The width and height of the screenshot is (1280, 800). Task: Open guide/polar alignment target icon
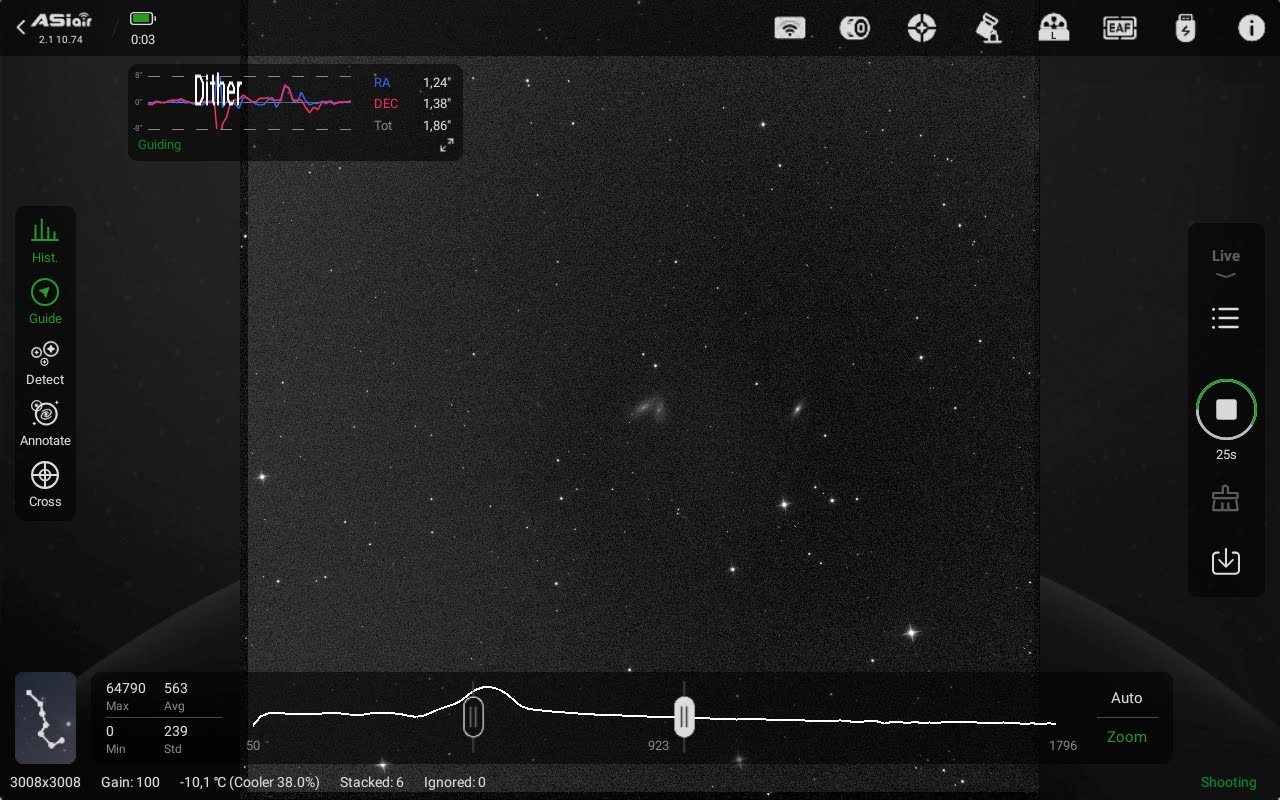pyautogui.click(x=921, y=28)
